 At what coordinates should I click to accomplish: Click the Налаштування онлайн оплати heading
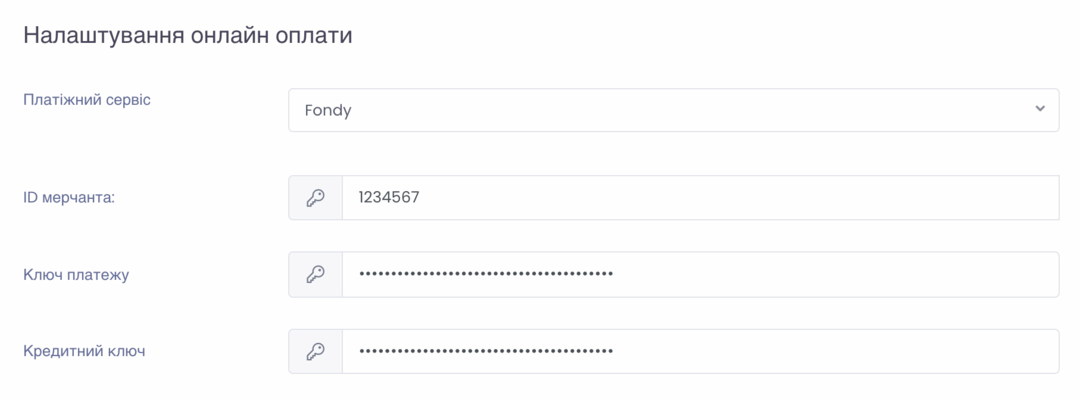188,35
